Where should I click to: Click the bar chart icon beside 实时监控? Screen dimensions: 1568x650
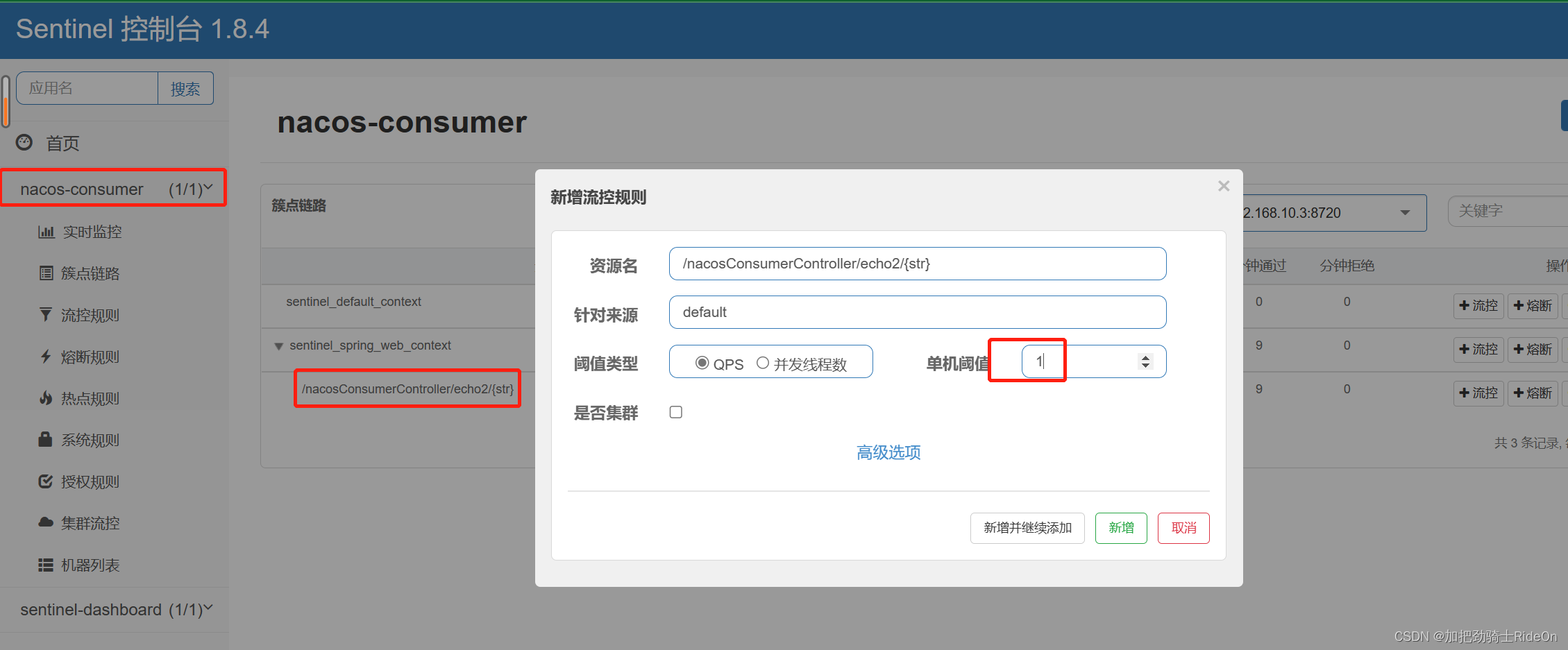46,232
